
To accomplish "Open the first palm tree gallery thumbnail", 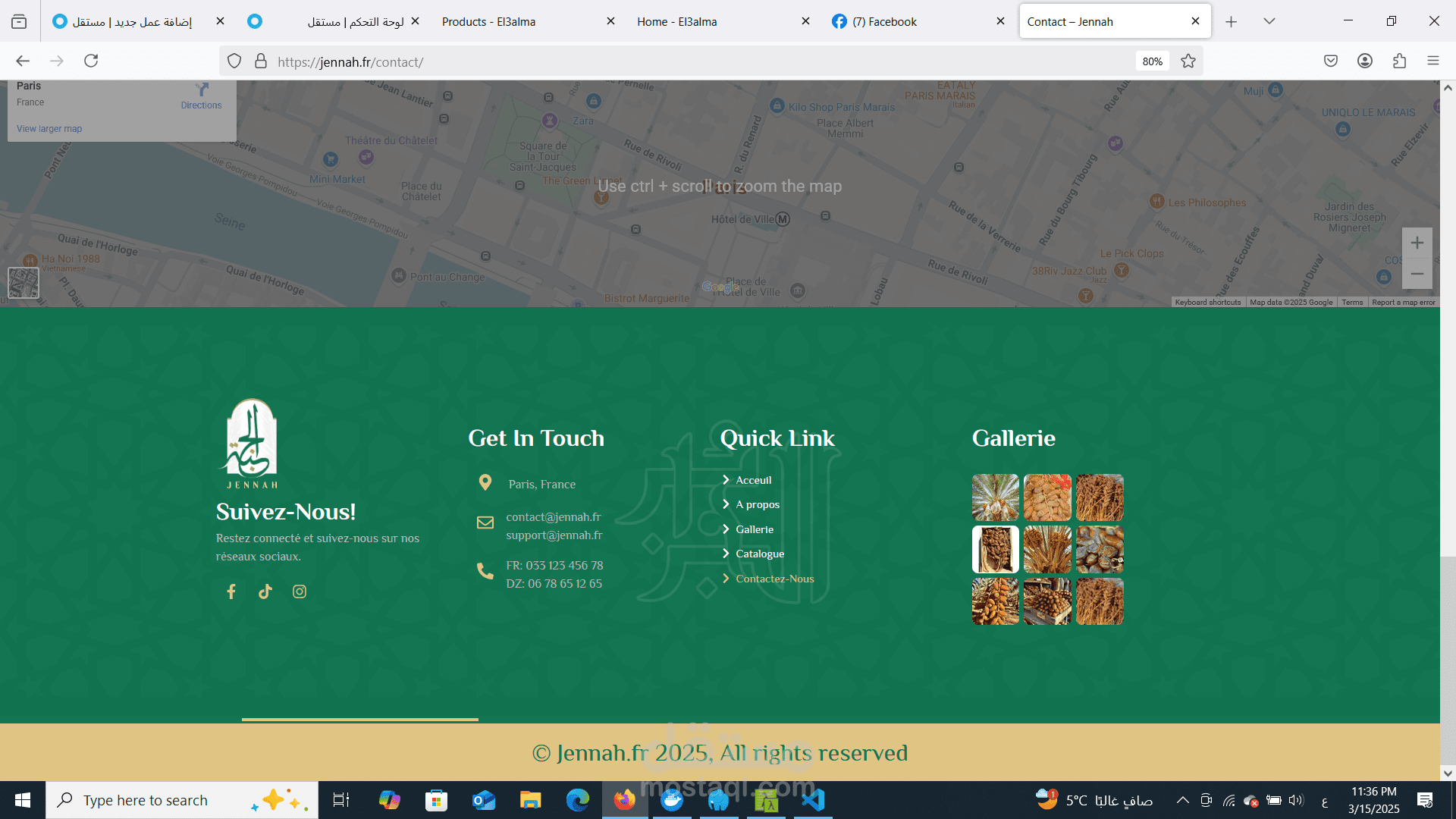I will (995, 497).
